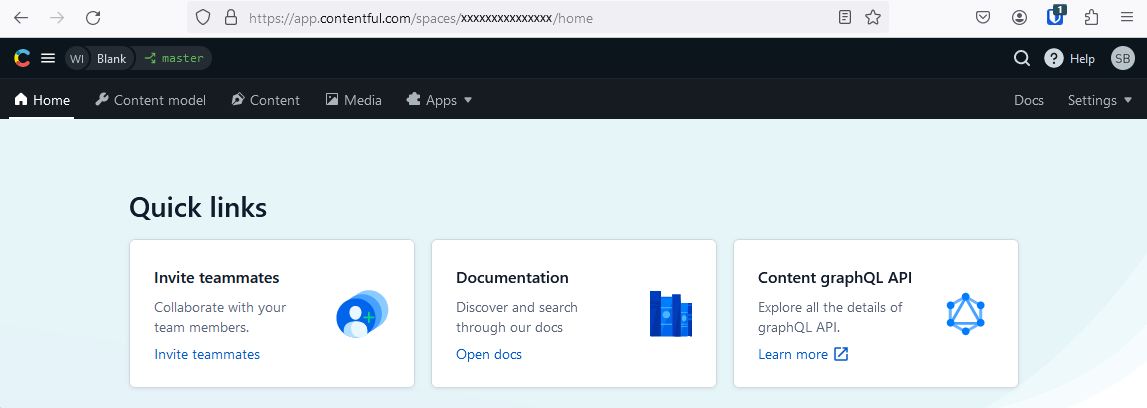Click the Help question mark icon

click(x=1053, y=58)
